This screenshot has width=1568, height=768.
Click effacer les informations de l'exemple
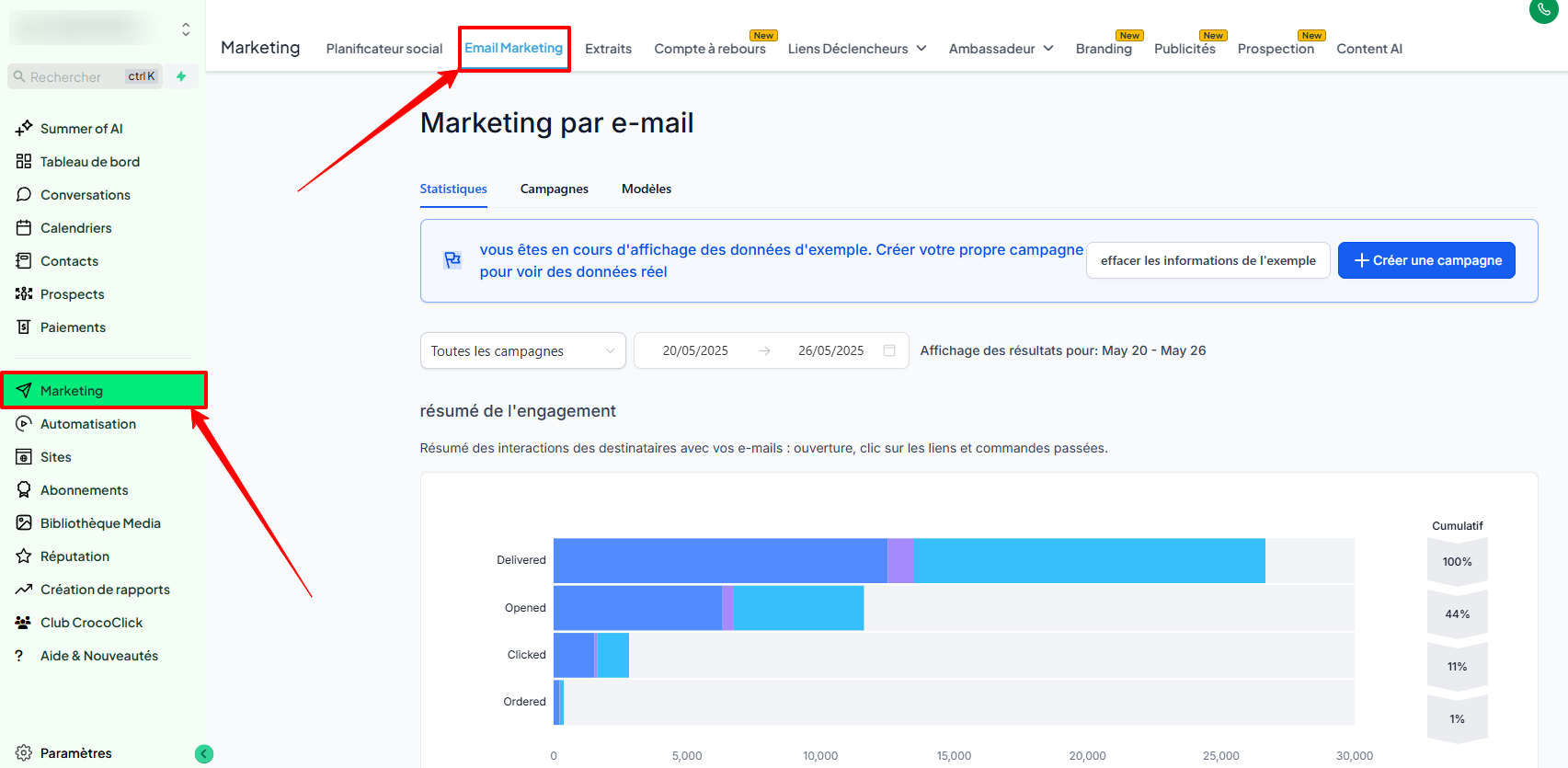1208,260
